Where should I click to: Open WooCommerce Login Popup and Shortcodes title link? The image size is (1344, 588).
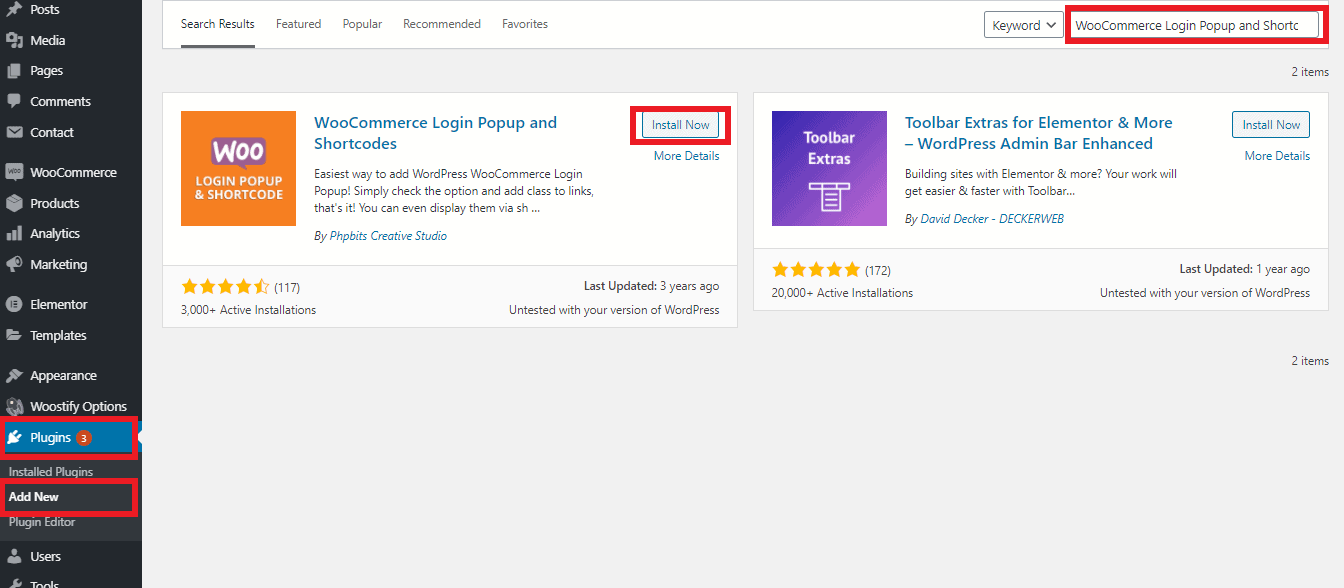[x=436, y=133]
